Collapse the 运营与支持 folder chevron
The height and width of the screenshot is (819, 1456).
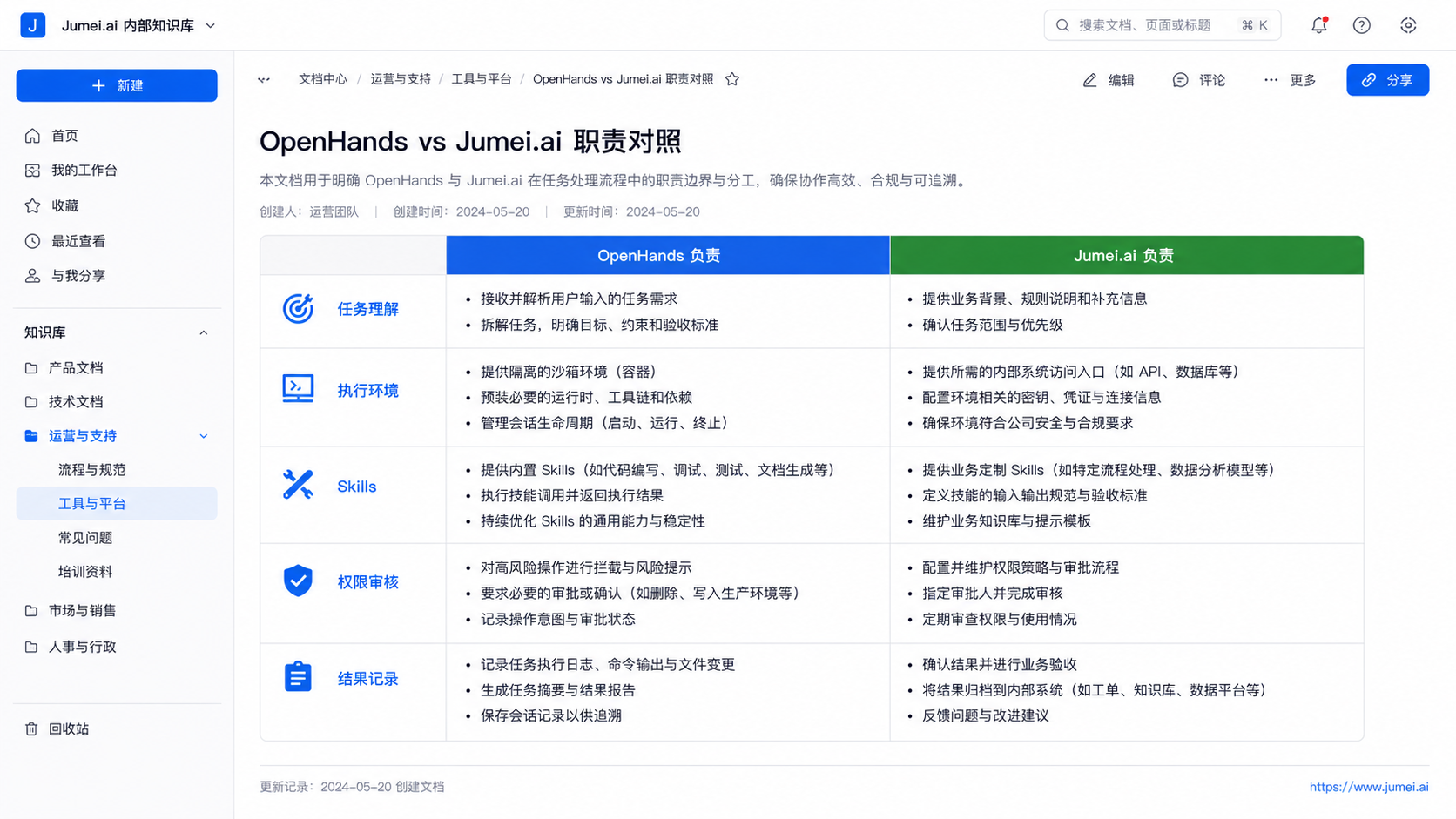click(x=203, y=436)
